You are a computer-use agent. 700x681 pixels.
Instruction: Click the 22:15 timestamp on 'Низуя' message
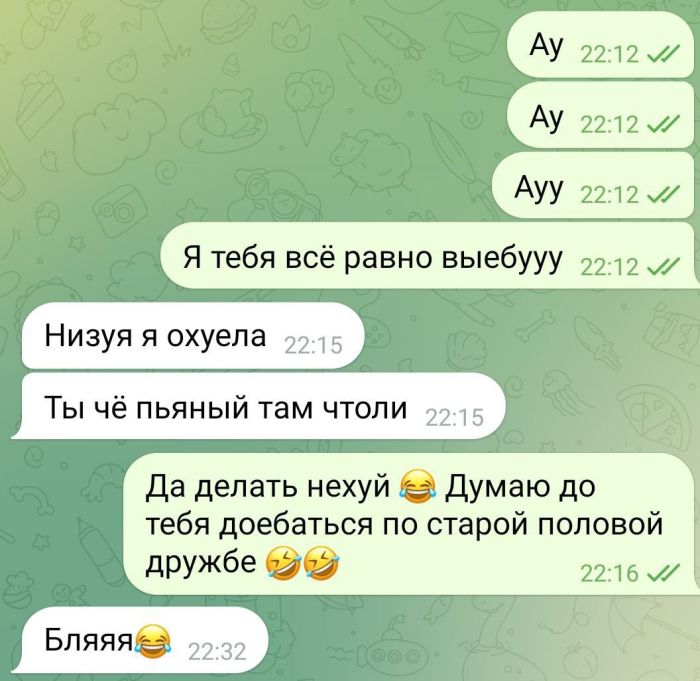[313, 346]
